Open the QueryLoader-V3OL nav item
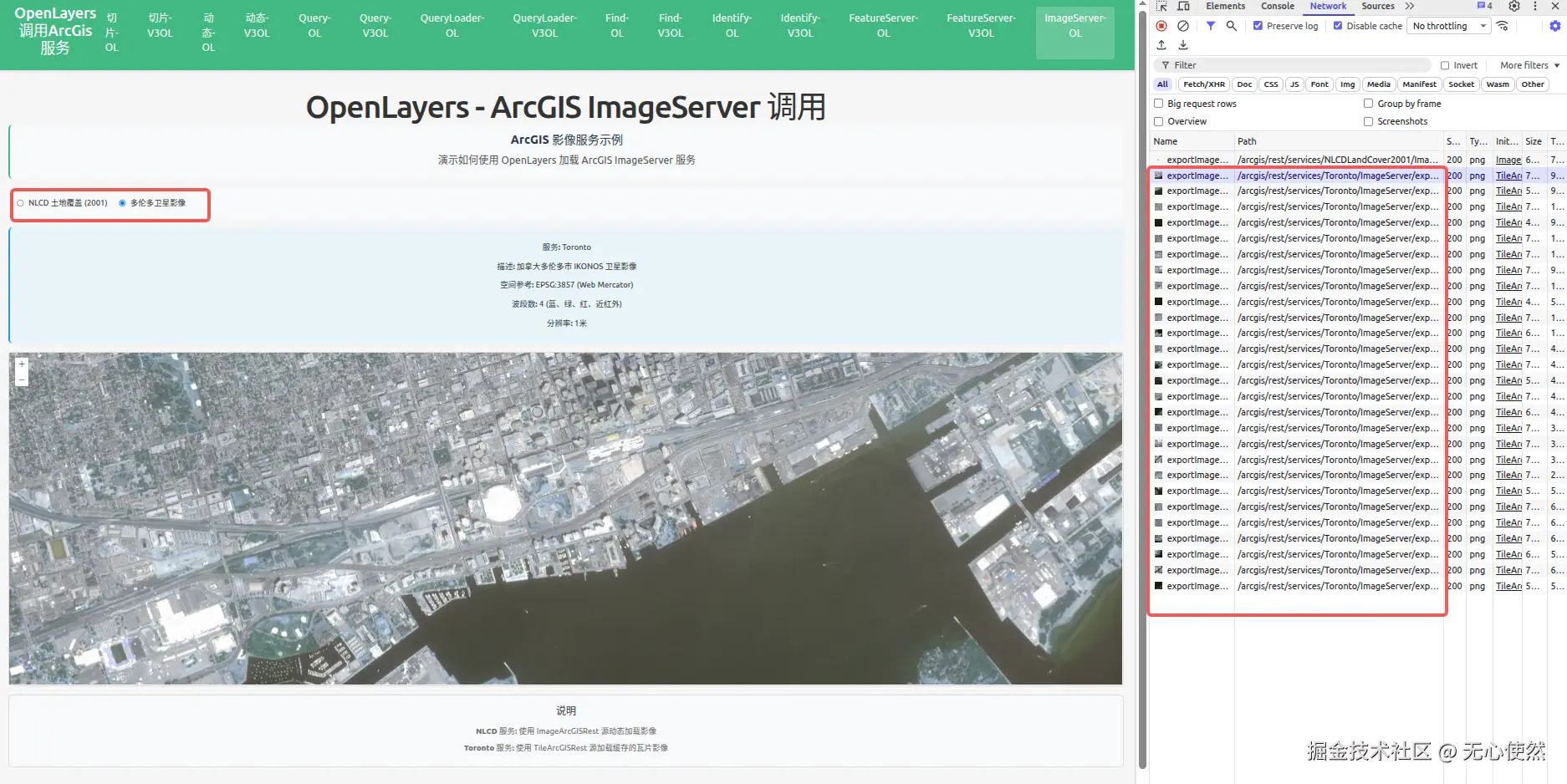Viewport: 1567px width, 784px height. tap(544, 26)
